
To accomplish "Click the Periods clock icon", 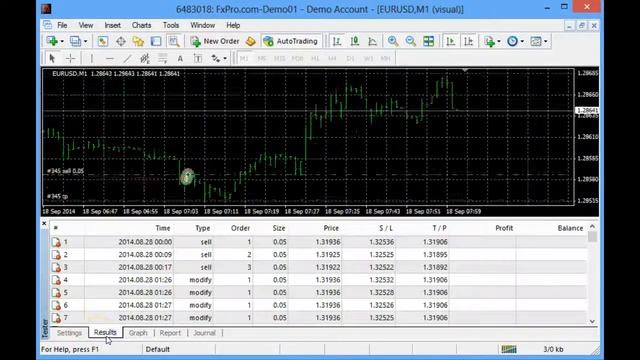I will pos(512,41).
